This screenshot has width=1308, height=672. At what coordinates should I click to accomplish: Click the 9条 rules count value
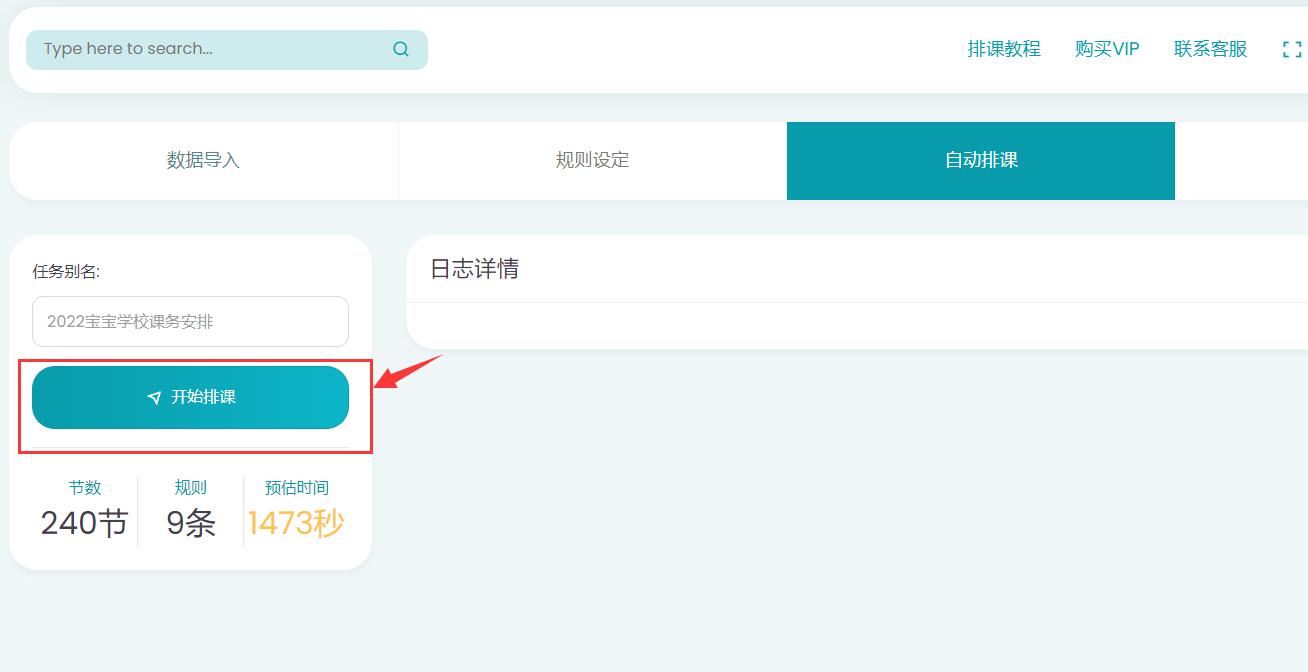(x=191, y=523)
